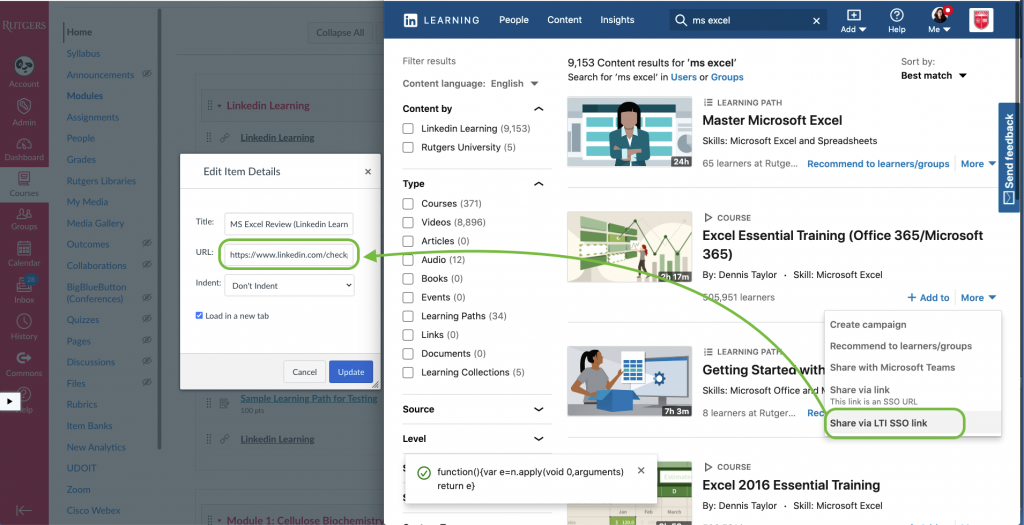Collapse the Canvas global navigation arrow
Viewport: 1024px width, 525px height.
pyautogui.click(x=24, y=511)
